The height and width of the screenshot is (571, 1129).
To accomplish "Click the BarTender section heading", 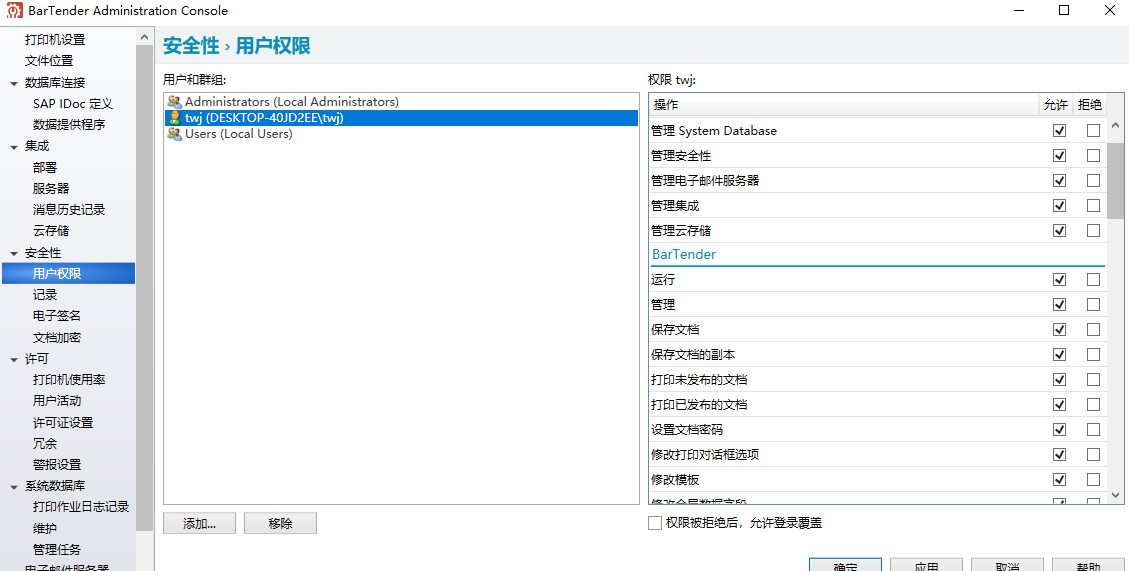I will [684, 254].
